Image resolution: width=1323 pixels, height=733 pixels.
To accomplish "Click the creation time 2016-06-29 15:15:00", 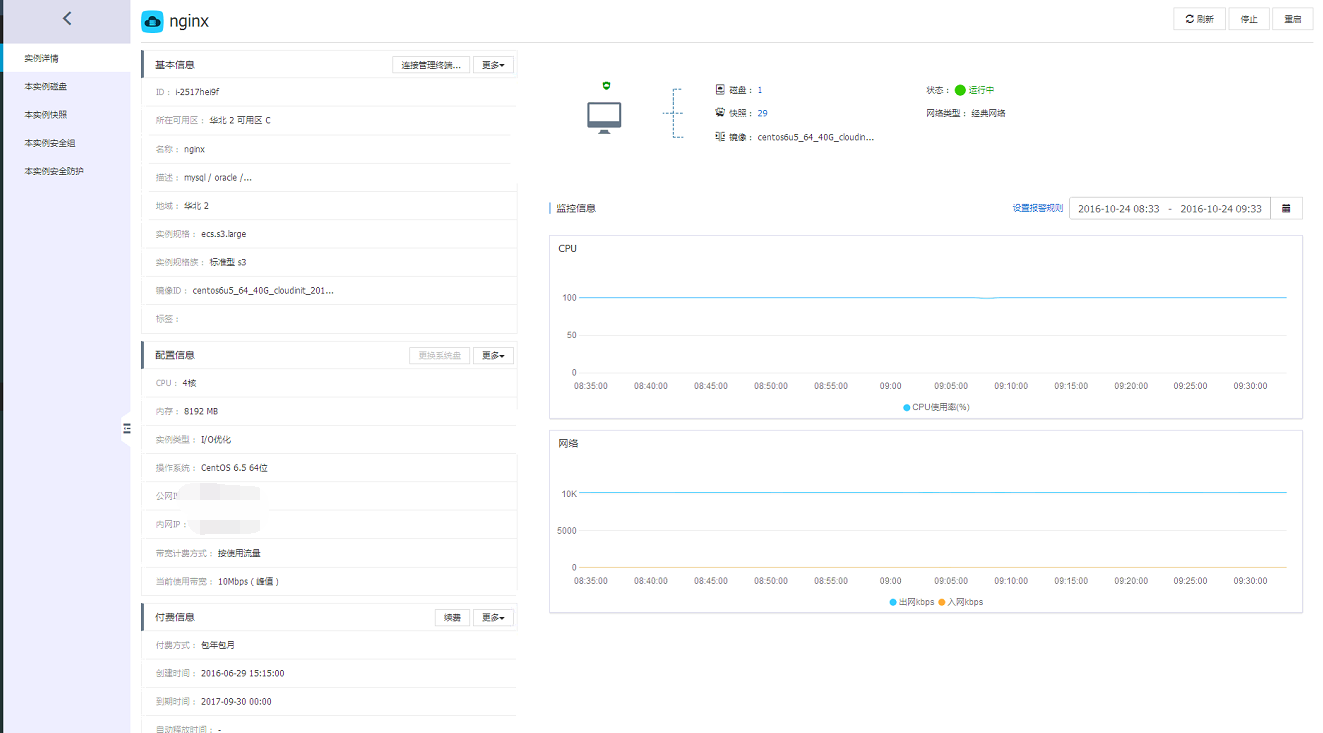I will tap(243, 673).
